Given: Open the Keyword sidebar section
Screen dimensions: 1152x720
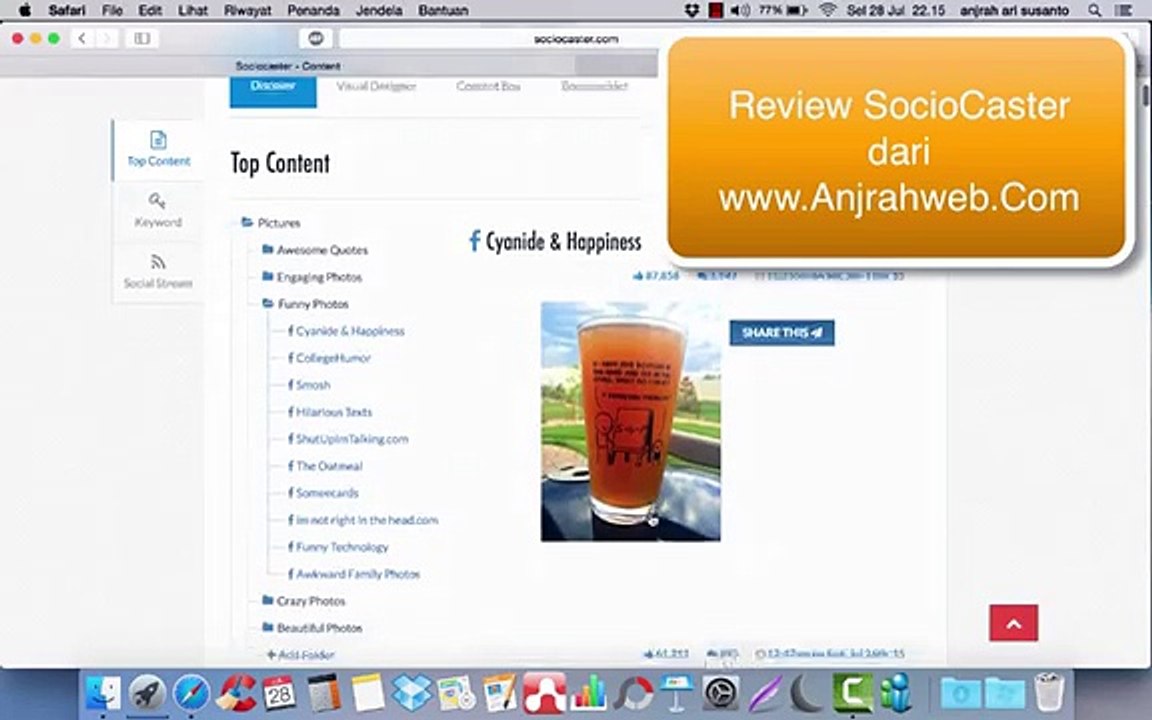Looking at the screenshot, I should click(x=157, y=211).
